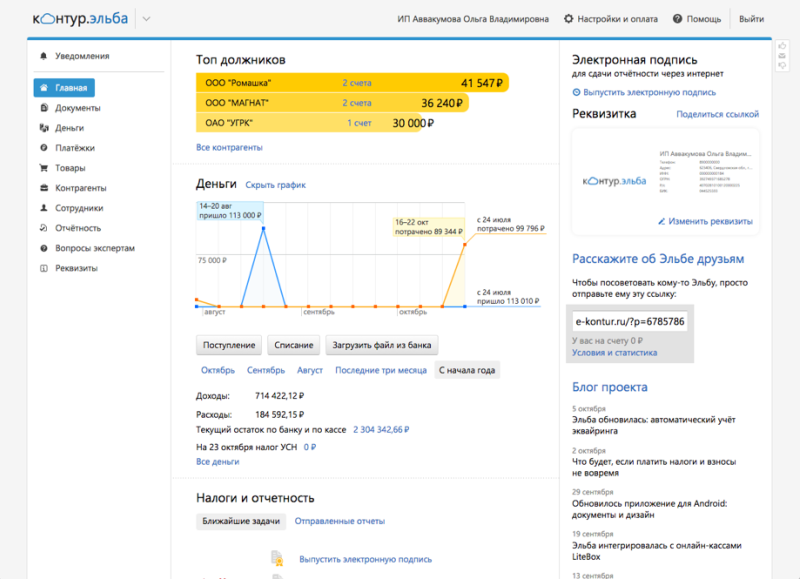Click the Выйти logout link
The image size is (800, 579).
coord(752,19)
